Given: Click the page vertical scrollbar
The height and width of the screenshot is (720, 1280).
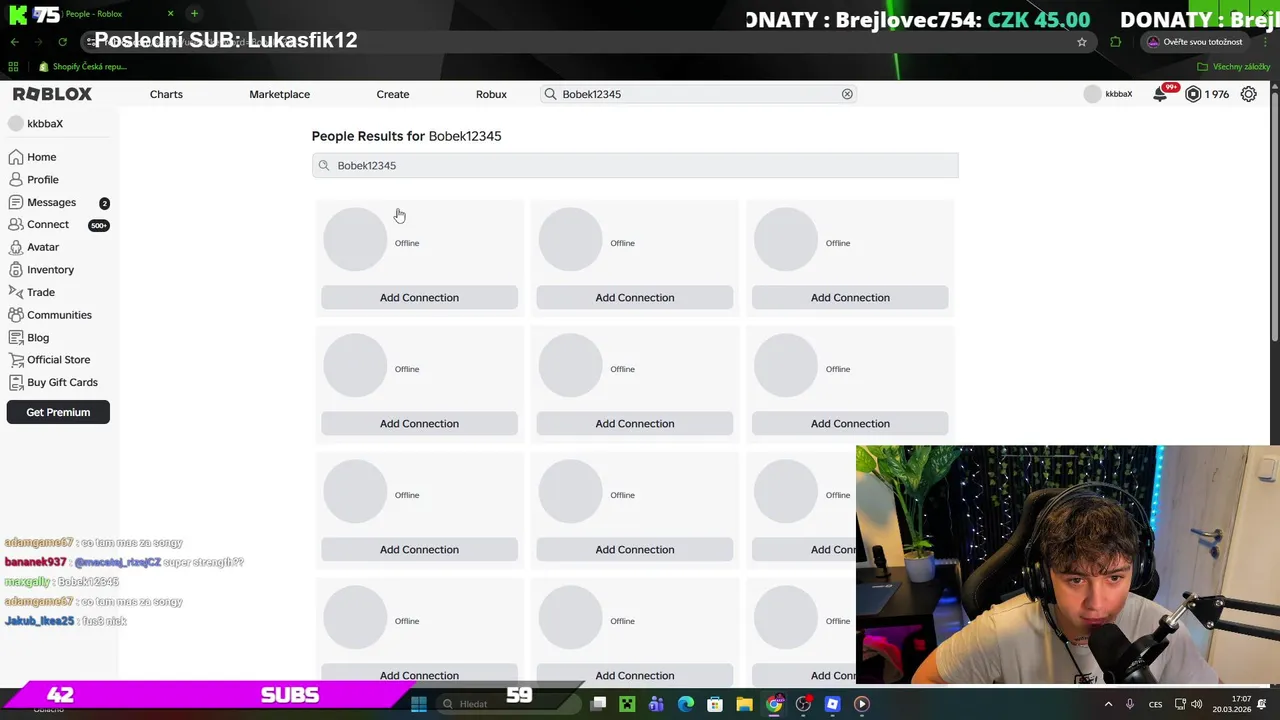Looking at the screenshot, I should click(1275, 215).
